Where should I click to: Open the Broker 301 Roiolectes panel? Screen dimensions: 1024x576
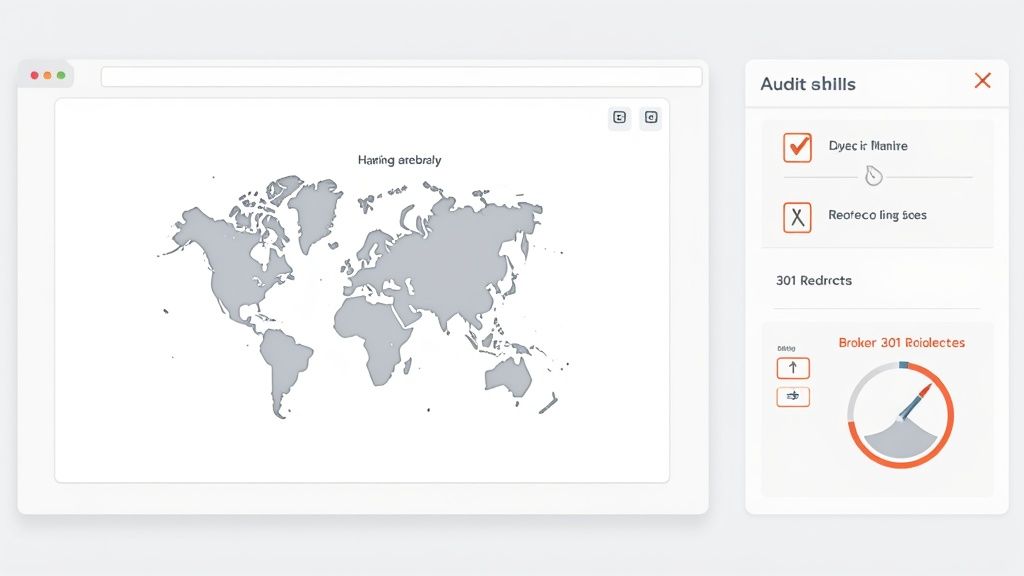coord(903,342)
